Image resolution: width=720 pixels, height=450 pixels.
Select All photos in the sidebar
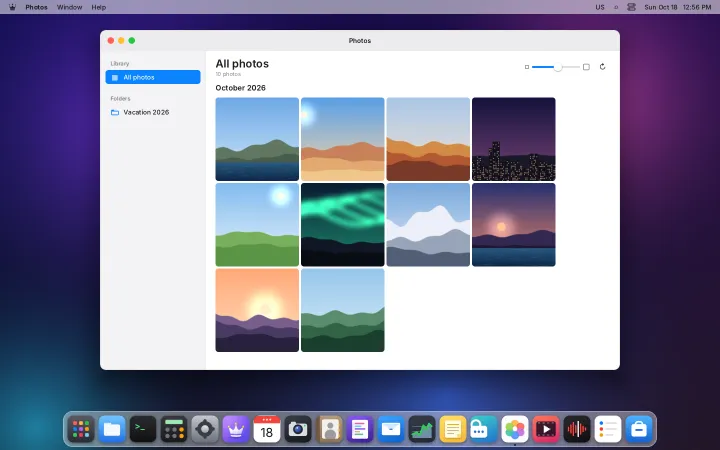tap(153, 77)
